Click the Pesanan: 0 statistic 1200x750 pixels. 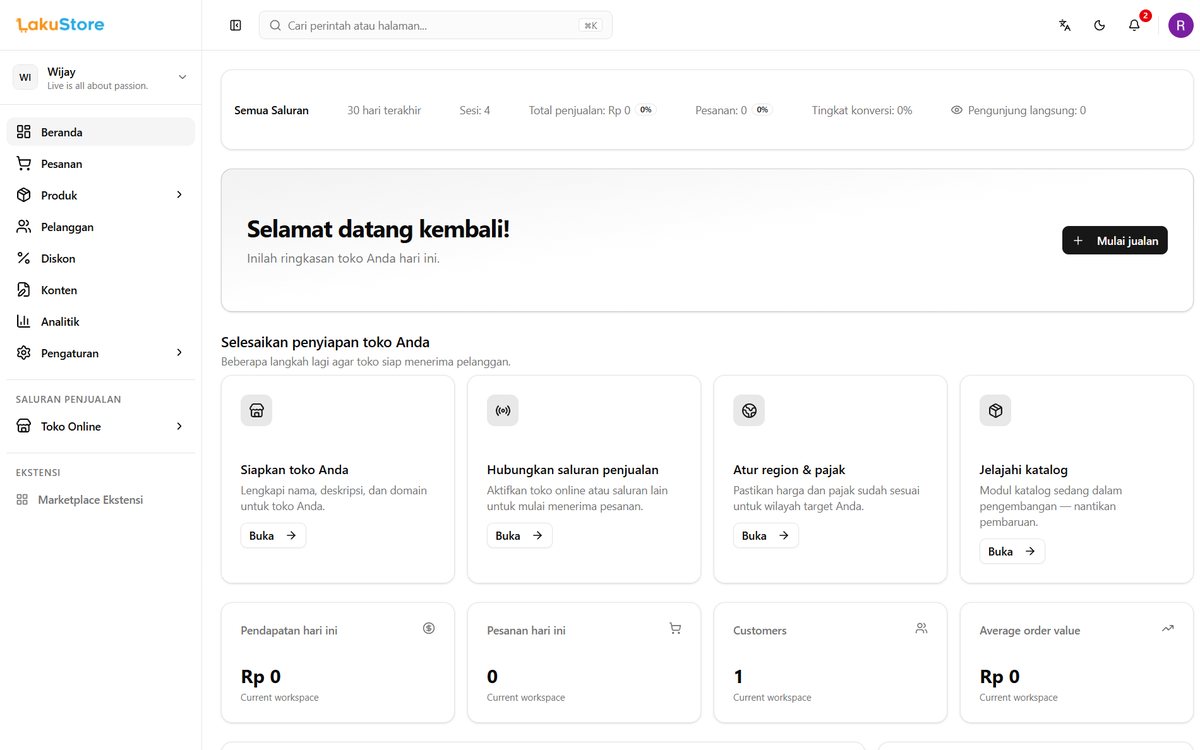point(721,110)
